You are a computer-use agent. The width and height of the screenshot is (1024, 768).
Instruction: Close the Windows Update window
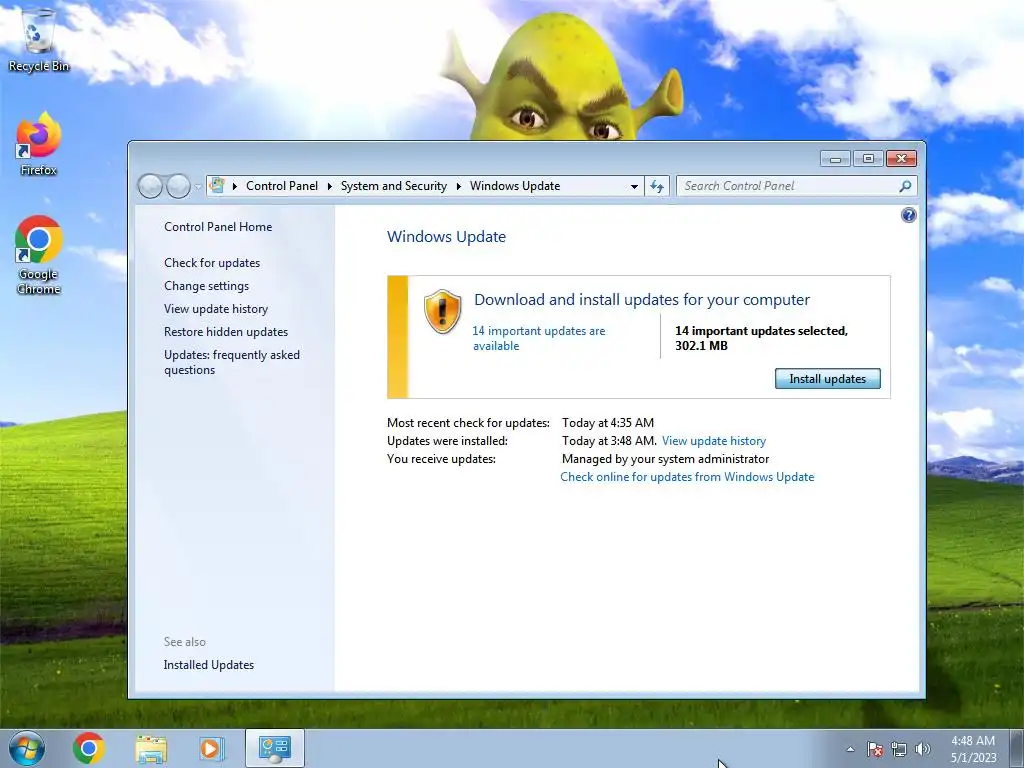point(901,159)
